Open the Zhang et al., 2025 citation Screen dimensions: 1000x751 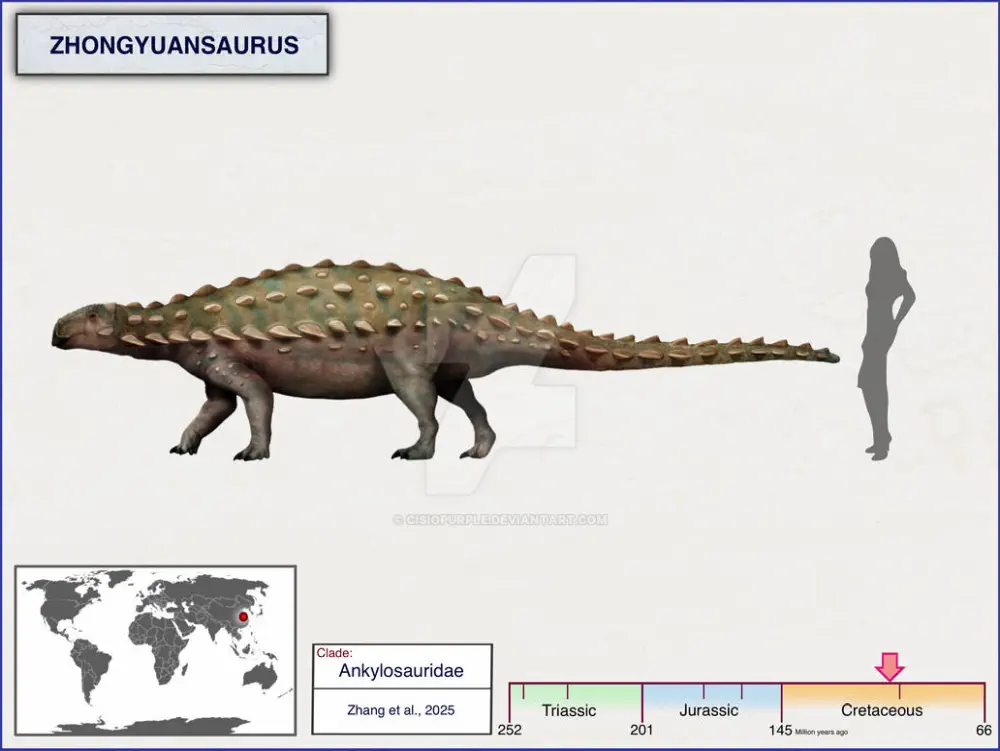point(401,710)
